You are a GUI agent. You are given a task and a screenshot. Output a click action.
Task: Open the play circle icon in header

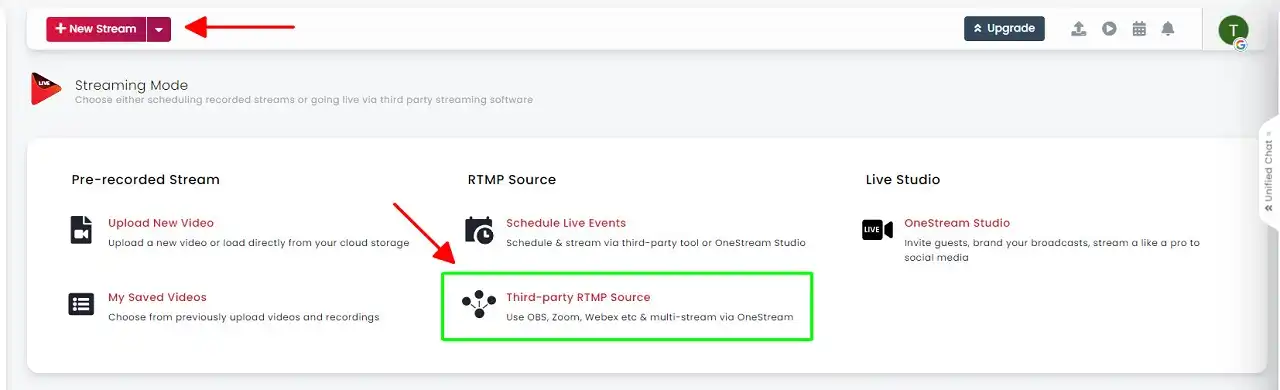[1109, 29]
